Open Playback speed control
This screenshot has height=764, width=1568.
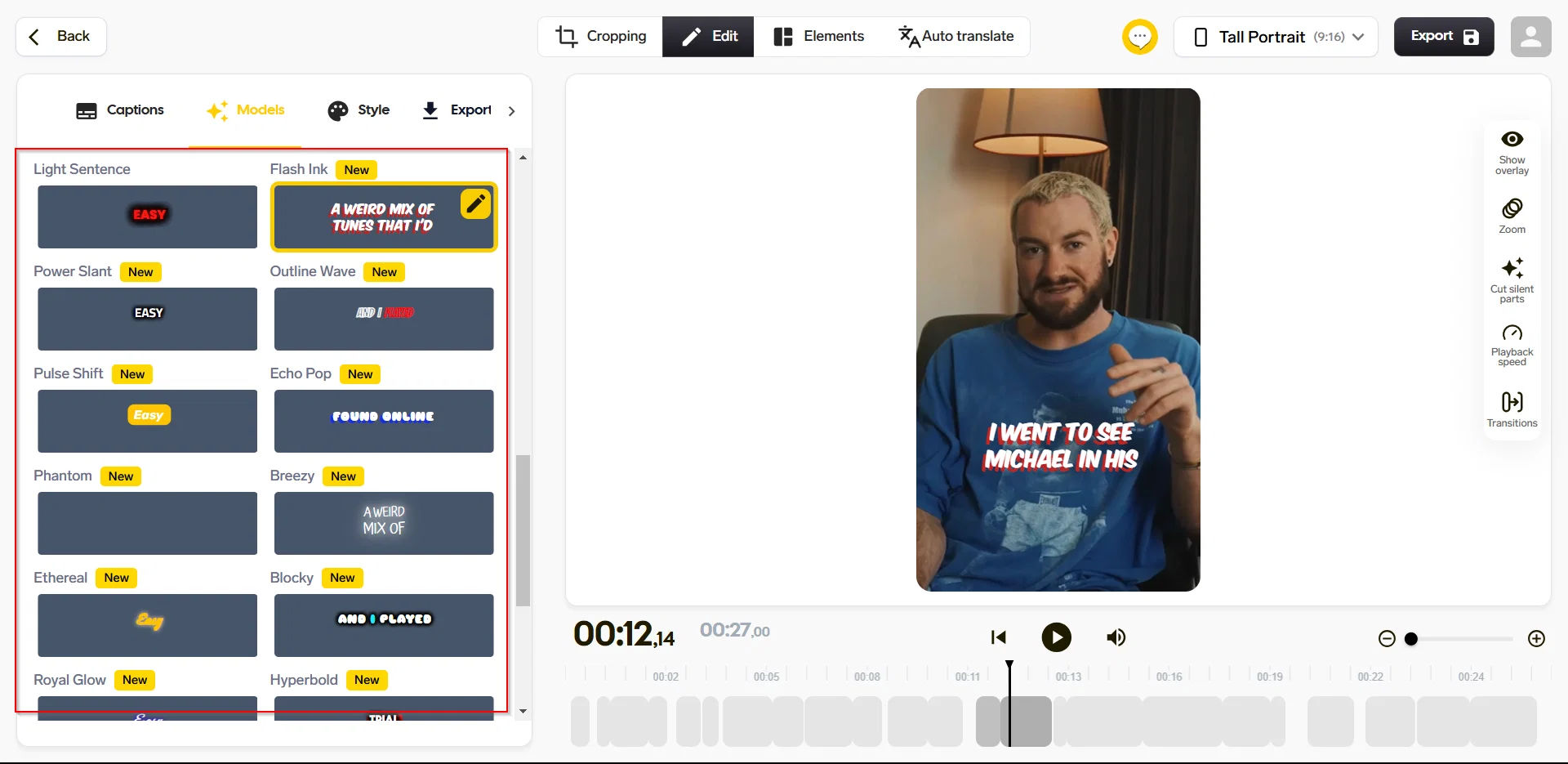pos(1512,345)
